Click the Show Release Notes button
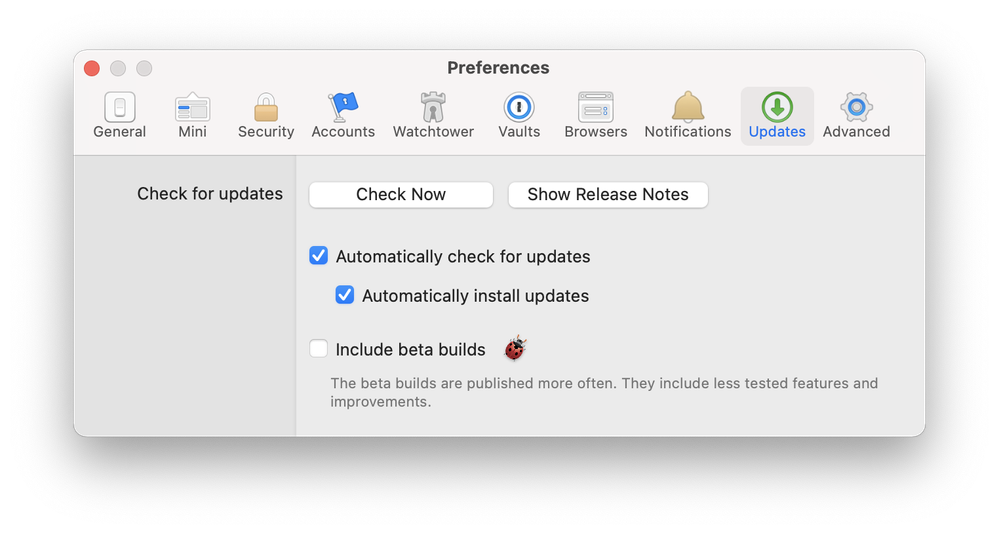The width and height of the screenshot is (999, 534). [x=608, y=194]
